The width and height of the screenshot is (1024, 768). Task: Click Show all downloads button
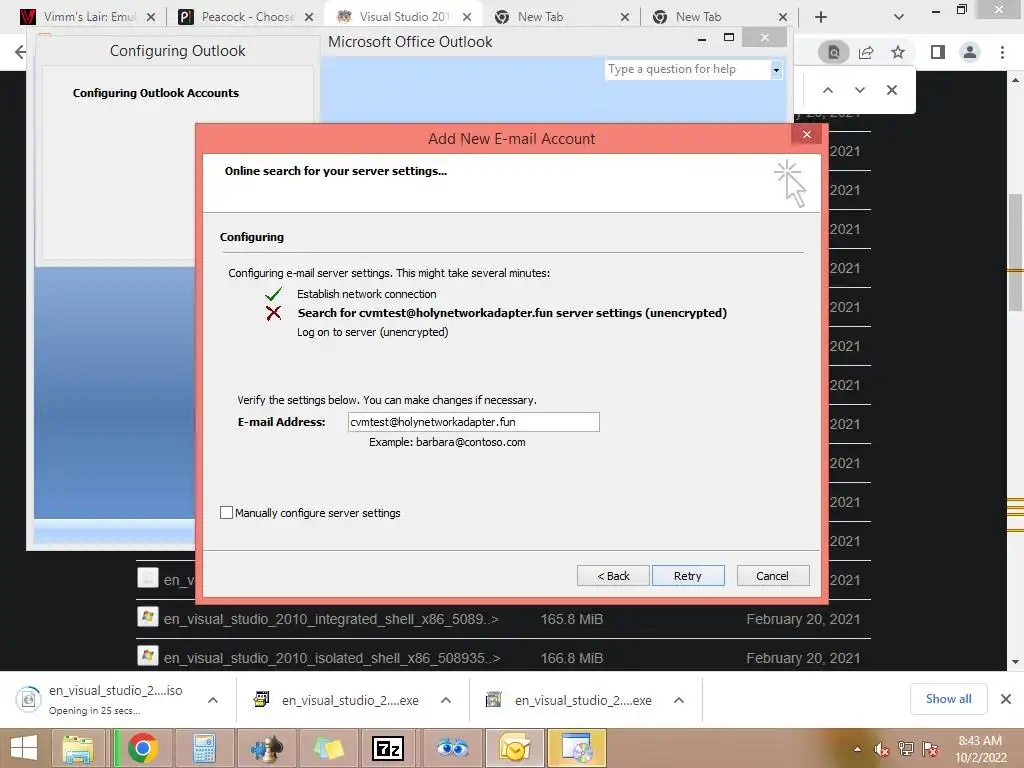coord(948,699)
